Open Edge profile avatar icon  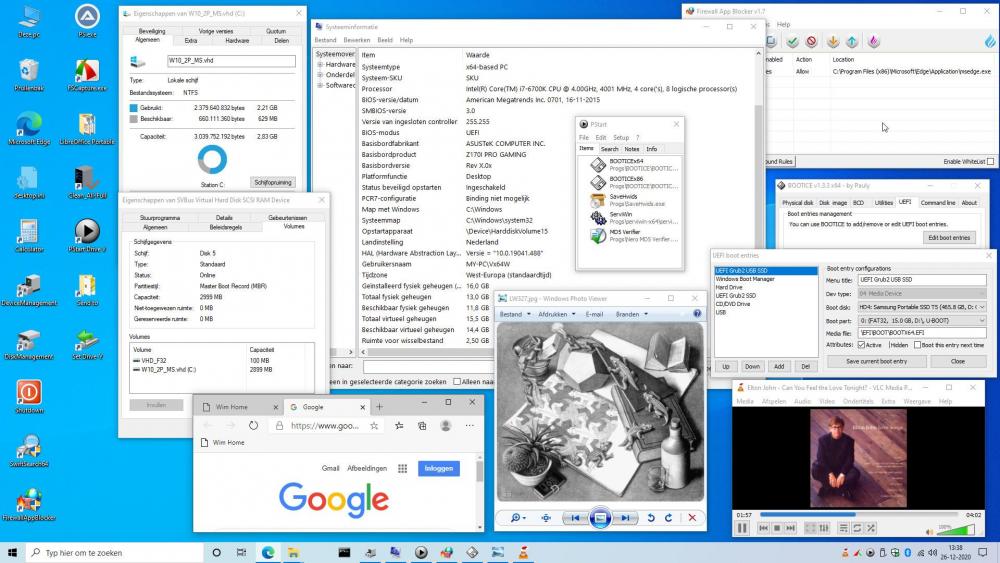pos(446,425)
